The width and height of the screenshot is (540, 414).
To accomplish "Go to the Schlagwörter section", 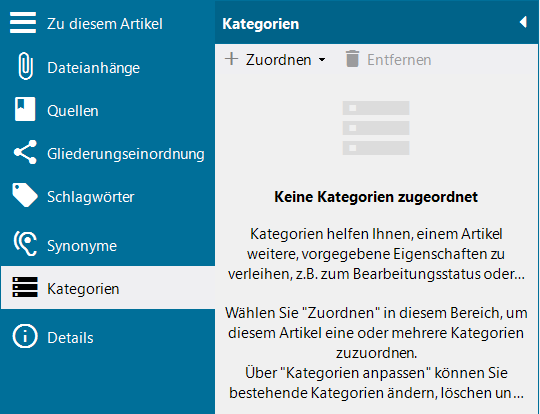I will pyautogui.click(x=91, y=197).
